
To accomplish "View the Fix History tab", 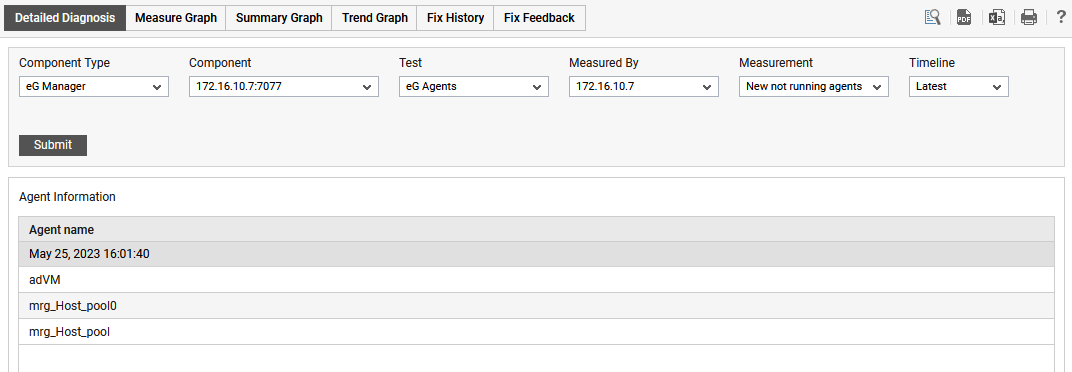I will (x=455, y=18).
